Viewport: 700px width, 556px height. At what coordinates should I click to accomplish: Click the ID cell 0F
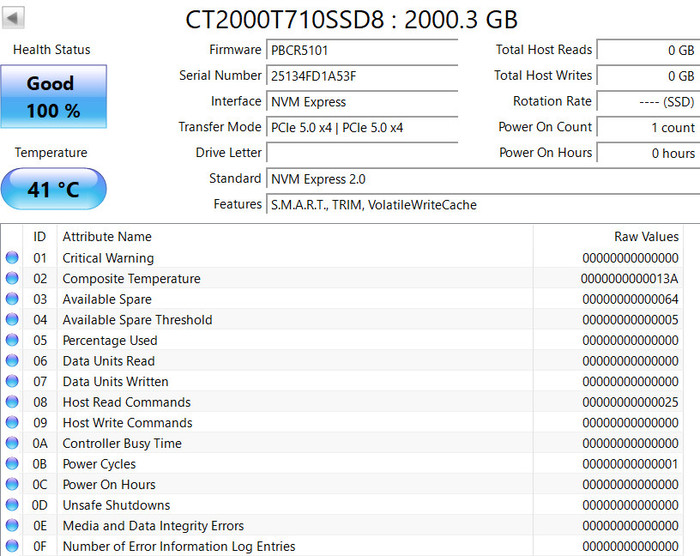[40, 546]
